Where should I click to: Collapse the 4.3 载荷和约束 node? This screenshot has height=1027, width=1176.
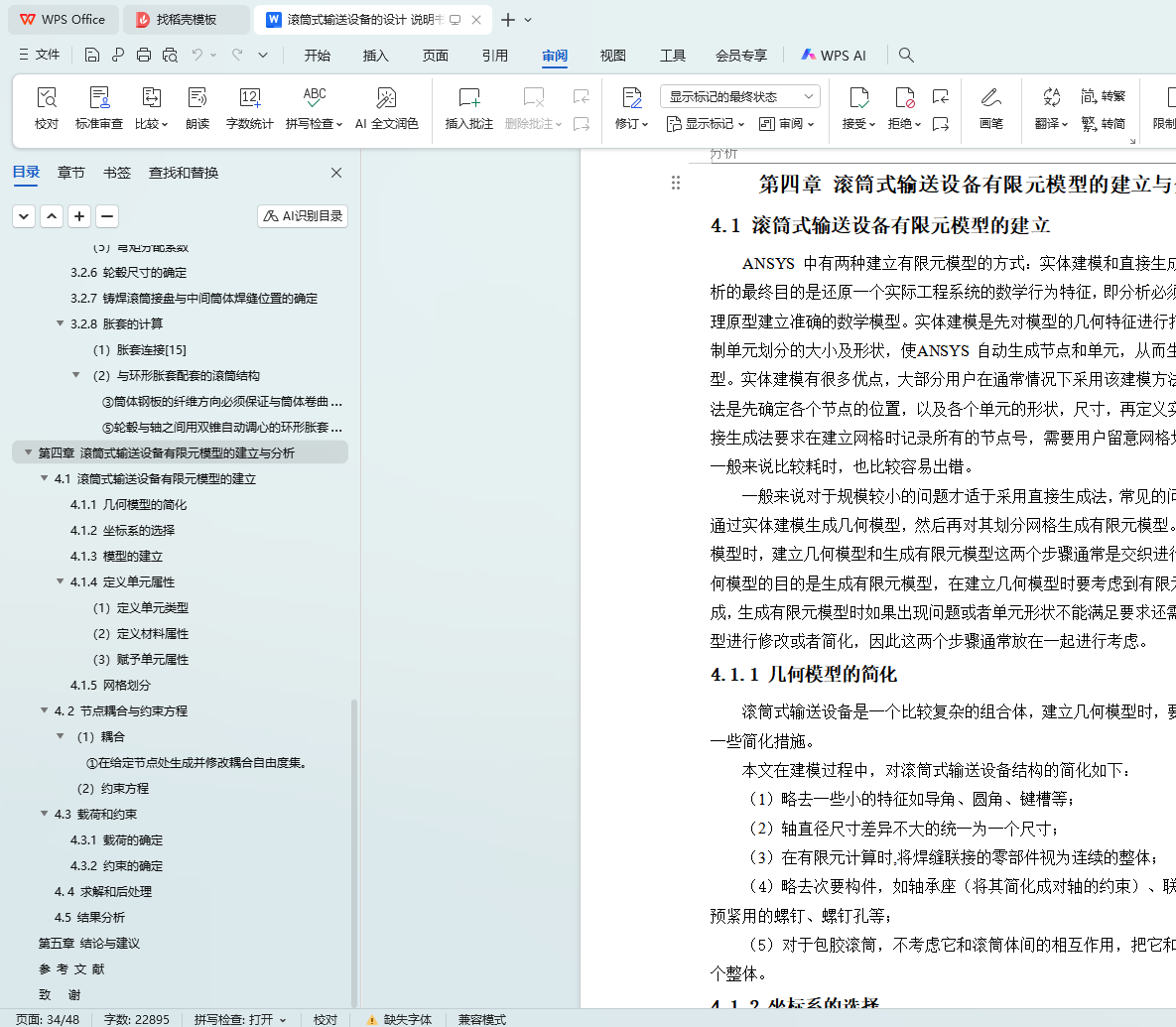[x=45, y=814]
